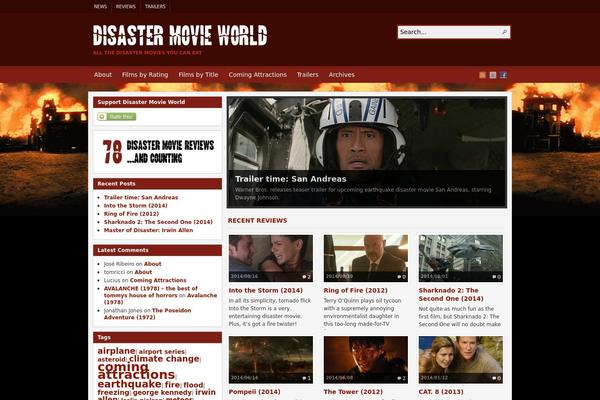Open Coming Attractions in main navigation
600x400 pixels.
pyautogui.click(x=258, y=75)
